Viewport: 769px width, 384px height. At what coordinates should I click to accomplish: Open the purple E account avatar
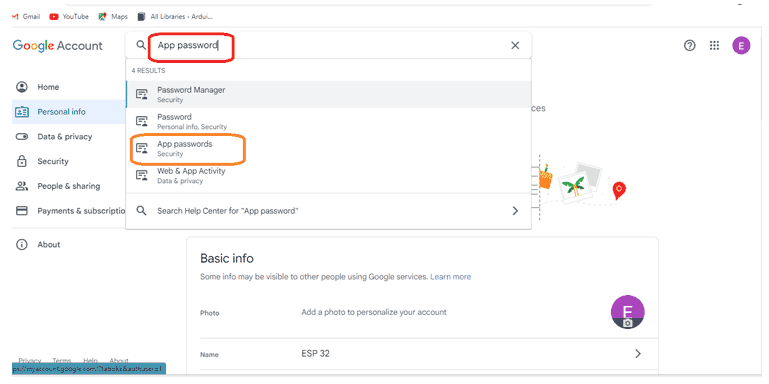[x=741, y=46]
